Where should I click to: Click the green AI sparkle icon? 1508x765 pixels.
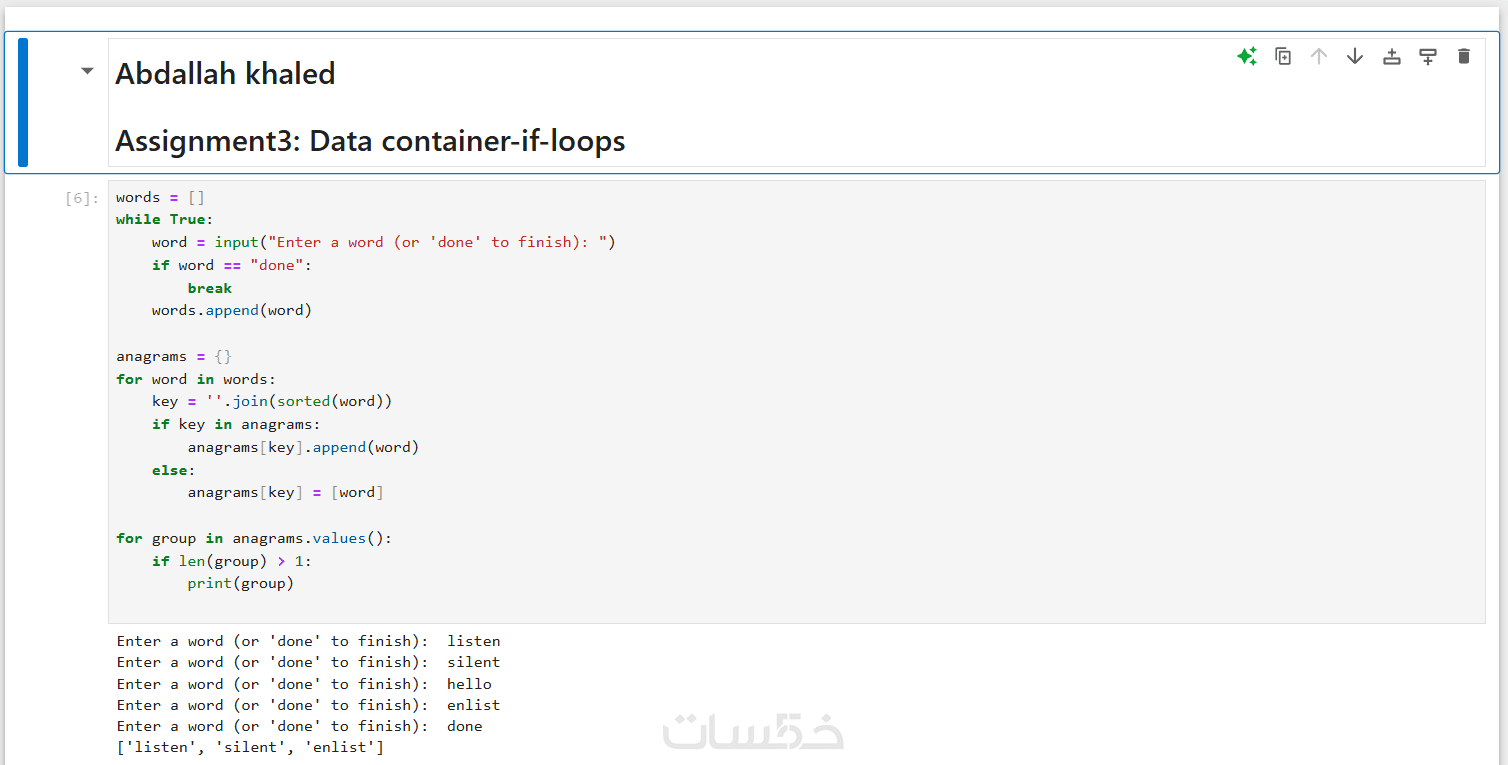[1247, 57]
